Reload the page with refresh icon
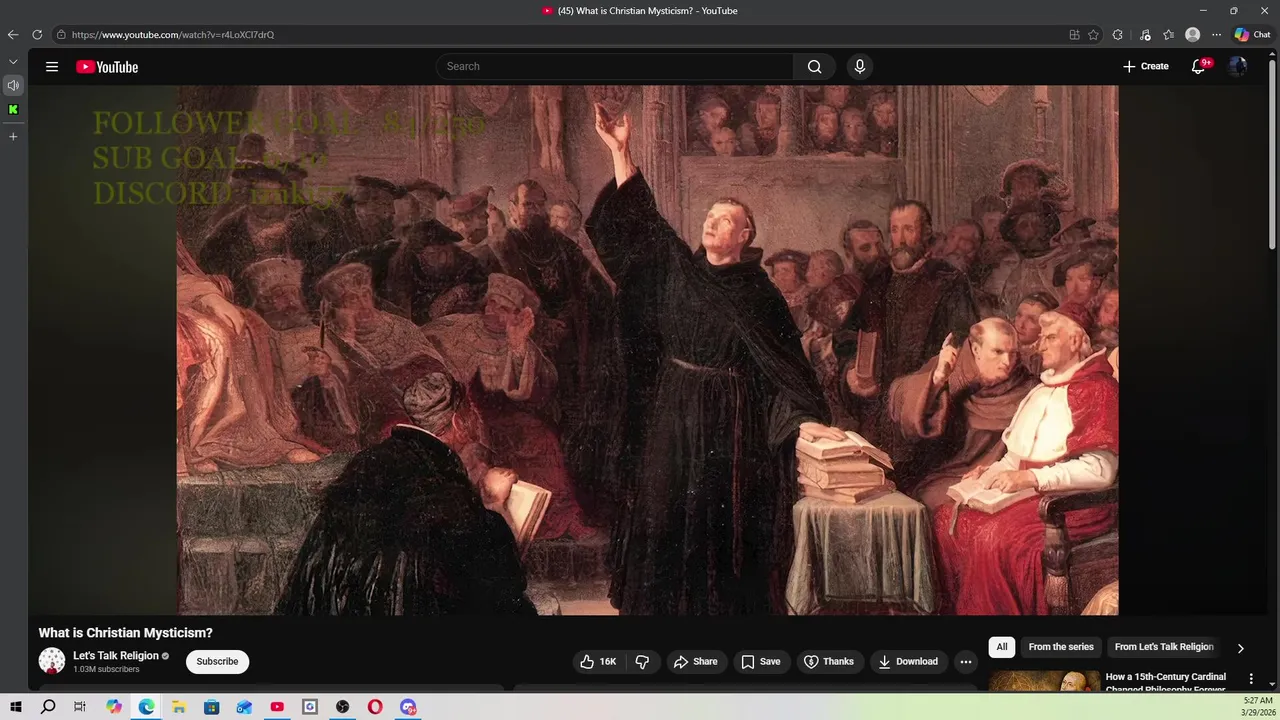The width and height of the screenshot is (1280, 720). coord(37,34)
